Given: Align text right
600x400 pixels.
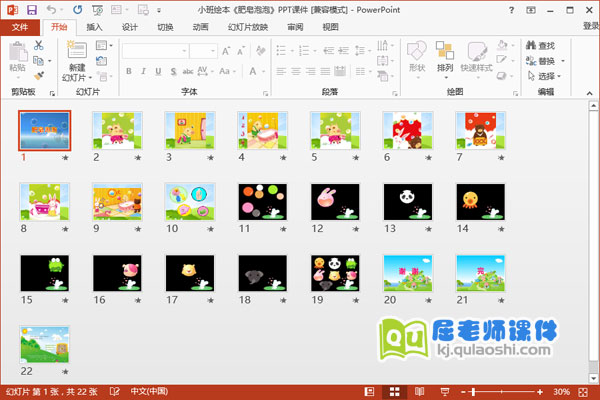Looking at the screenshot, I should click(310, 71).
